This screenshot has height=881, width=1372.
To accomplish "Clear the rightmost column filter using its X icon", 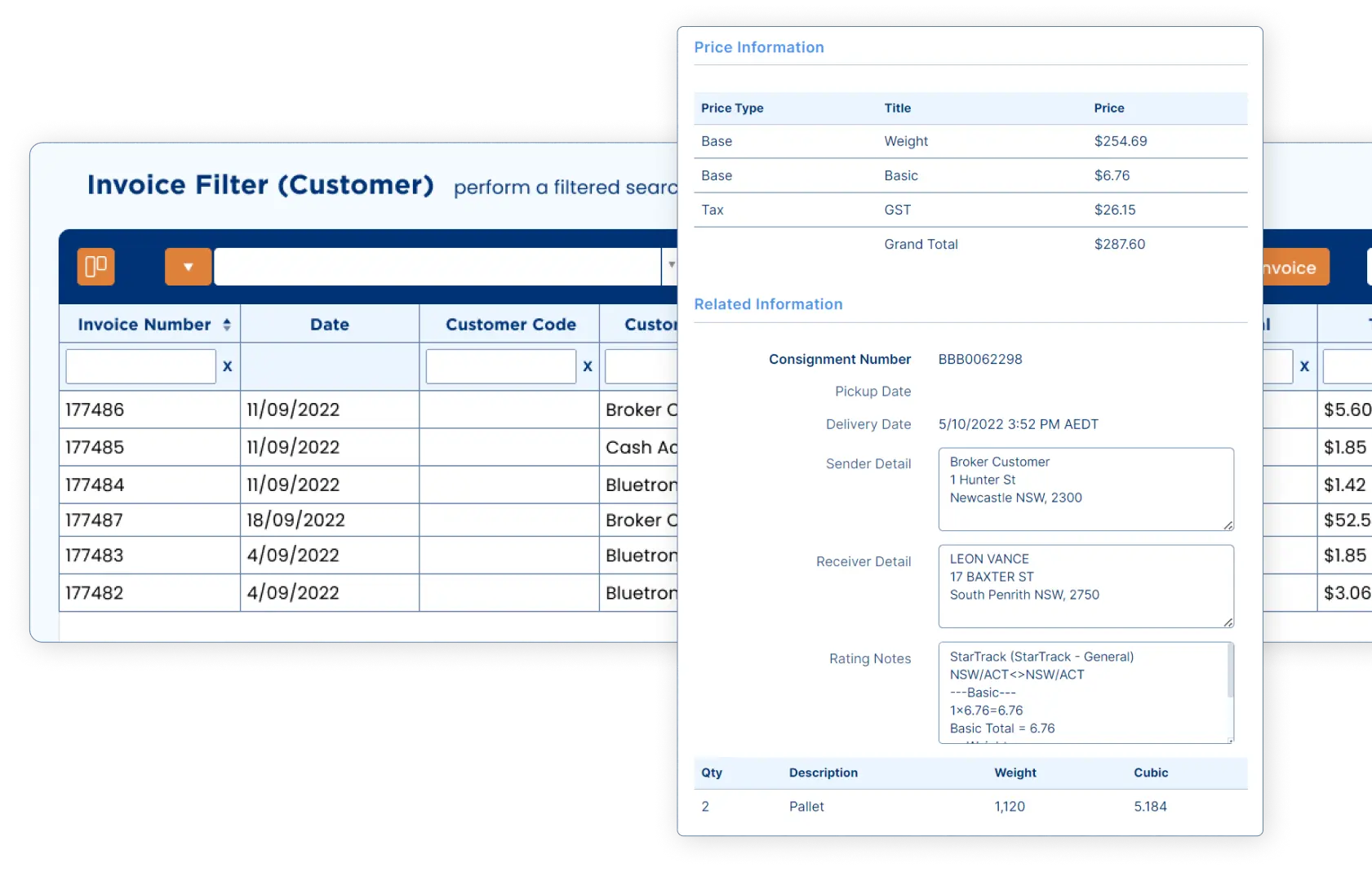I will tap(1304, 366).
